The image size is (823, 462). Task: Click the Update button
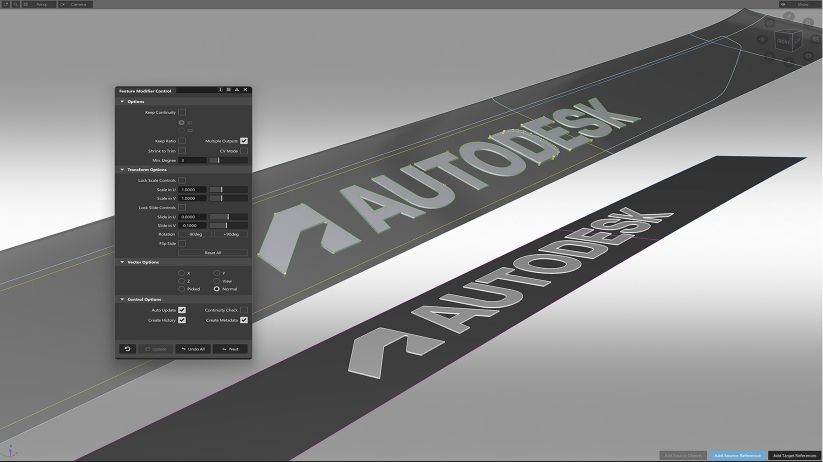(x=155, y=349)
